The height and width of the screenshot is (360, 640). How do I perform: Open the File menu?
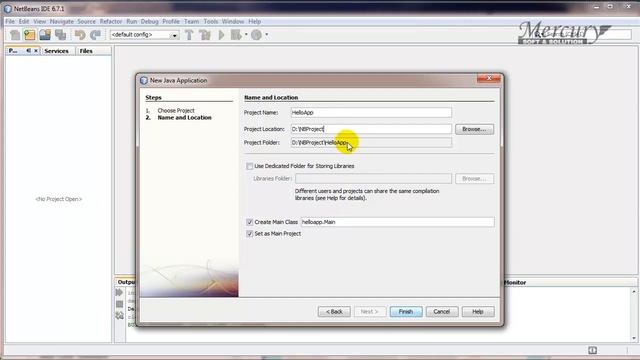[10, 21]
